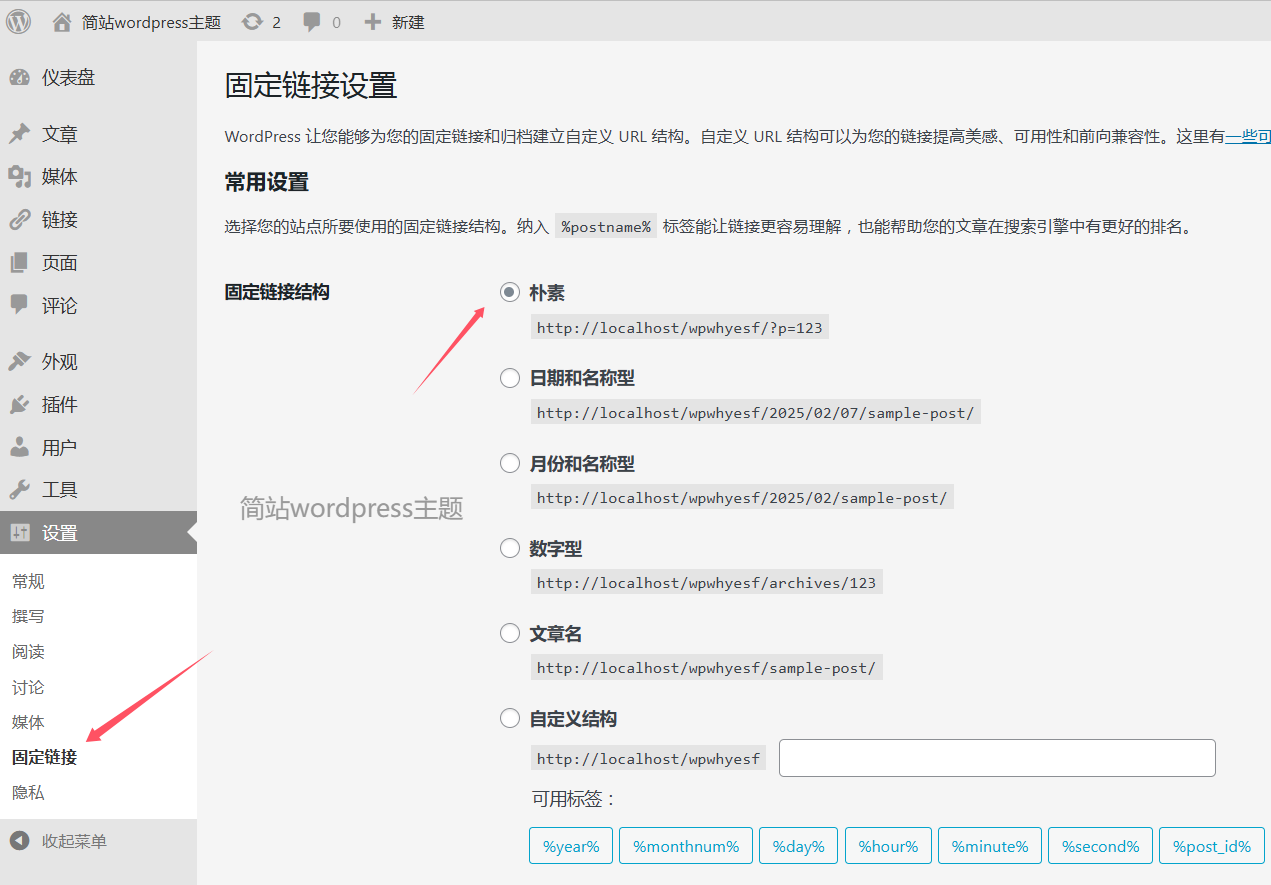Image resolution: width=1271 pixels, height=885 pixels.
Task: Select the 日期和名称型 radio option
Action: point(510,378)
